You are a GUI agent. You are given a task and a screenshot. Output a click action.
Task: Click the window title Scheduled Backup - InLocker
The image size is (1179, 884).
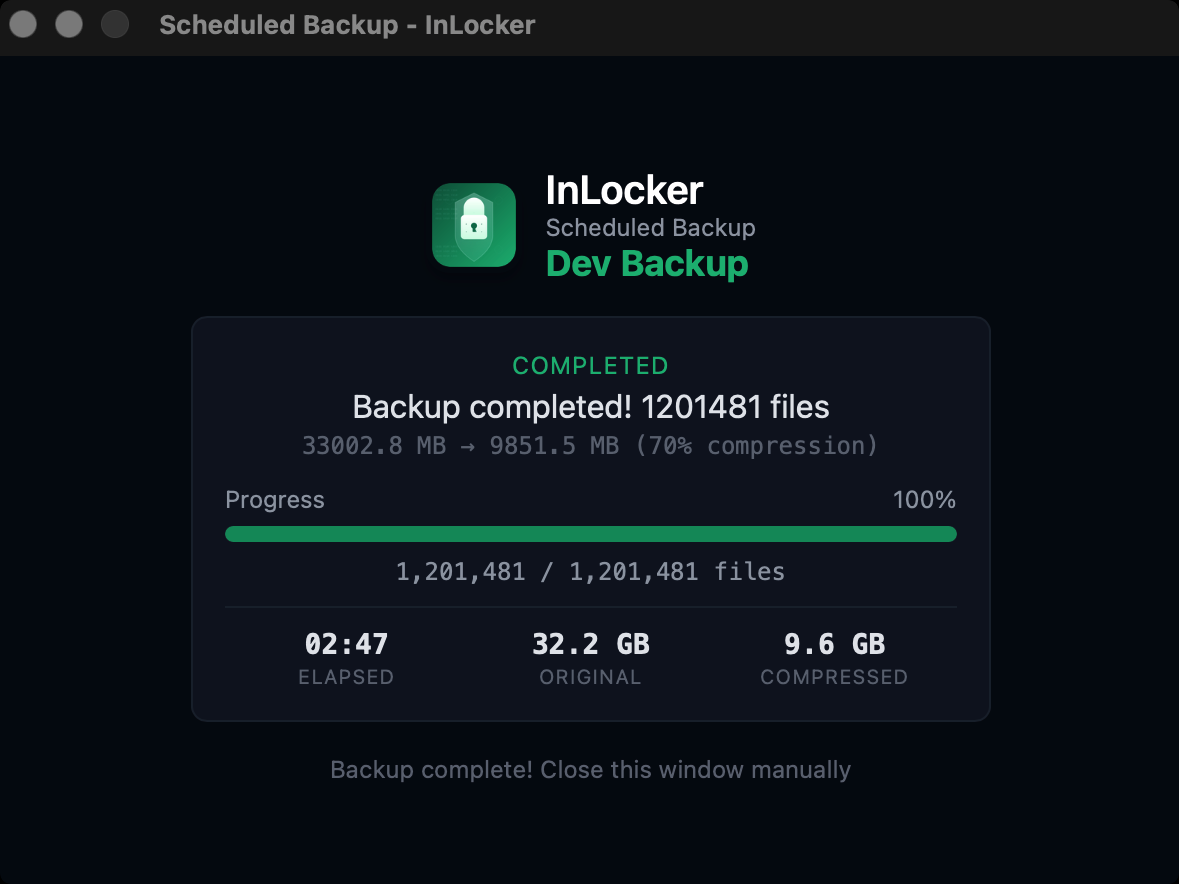347,25
